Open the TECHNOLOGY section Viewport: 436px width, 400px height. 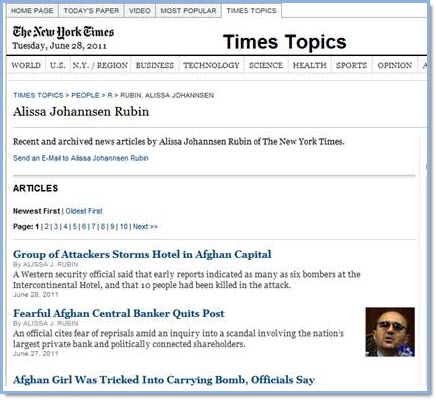(211, 65)
